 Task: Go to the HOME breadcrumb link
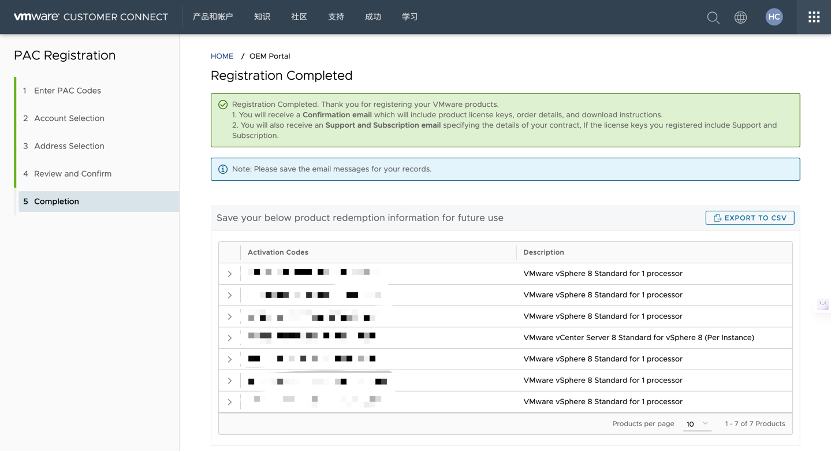click(x=222, y=56)
